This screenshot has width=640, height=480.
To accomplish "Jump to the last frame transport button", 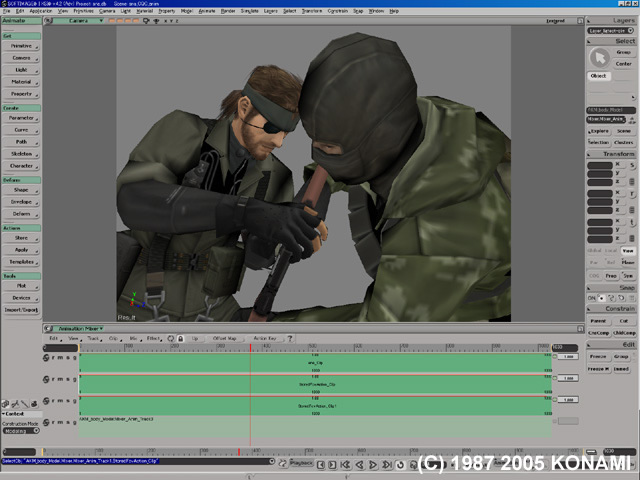I will coord(386,464).
